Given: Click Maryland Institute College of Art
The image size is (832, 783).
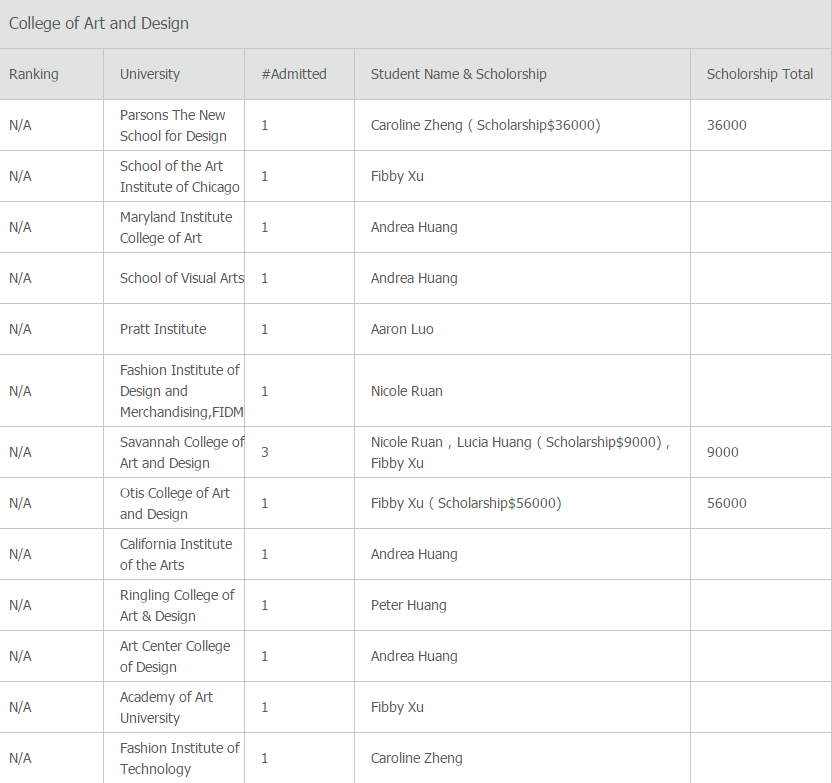Looking at the screenshot, I should tap(176, 227).
